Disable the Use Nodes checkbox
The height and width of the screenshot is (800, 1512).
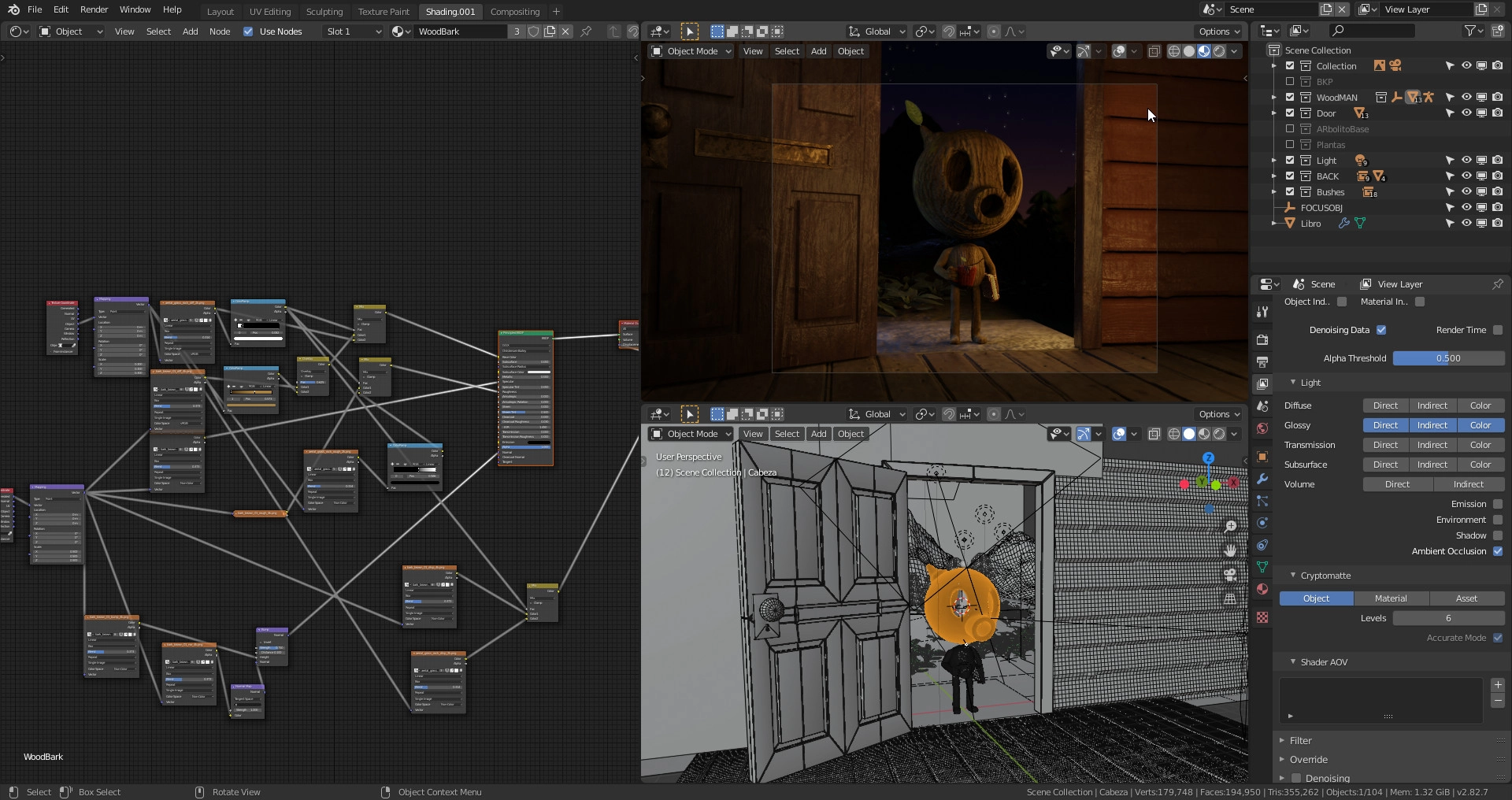coord(248,31)
